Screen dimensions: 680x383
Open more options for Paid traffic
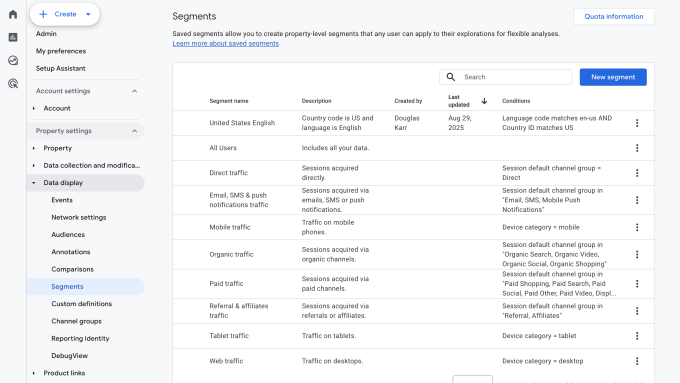(x=637, y=284)
